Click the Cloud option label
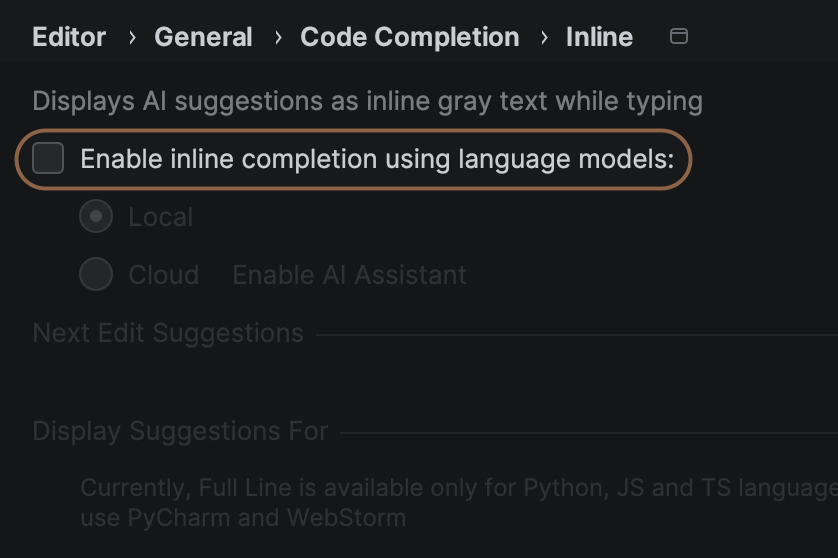 [x=164, y=275]
